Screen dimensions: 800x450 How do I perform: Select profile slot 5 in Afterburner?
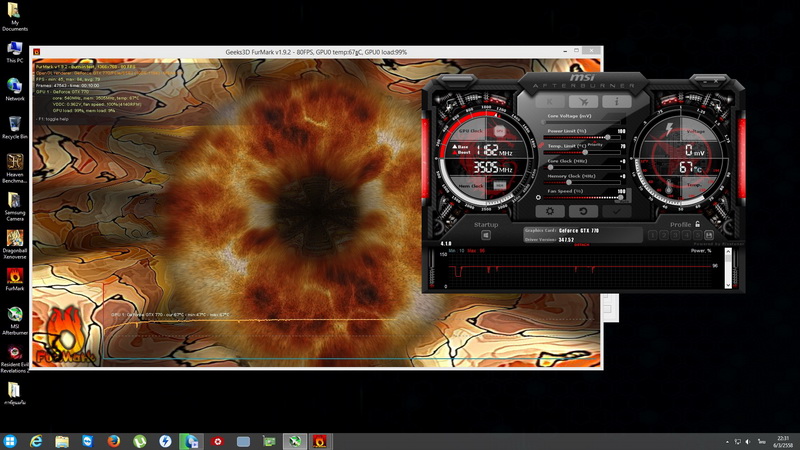(x=697, y=235)
